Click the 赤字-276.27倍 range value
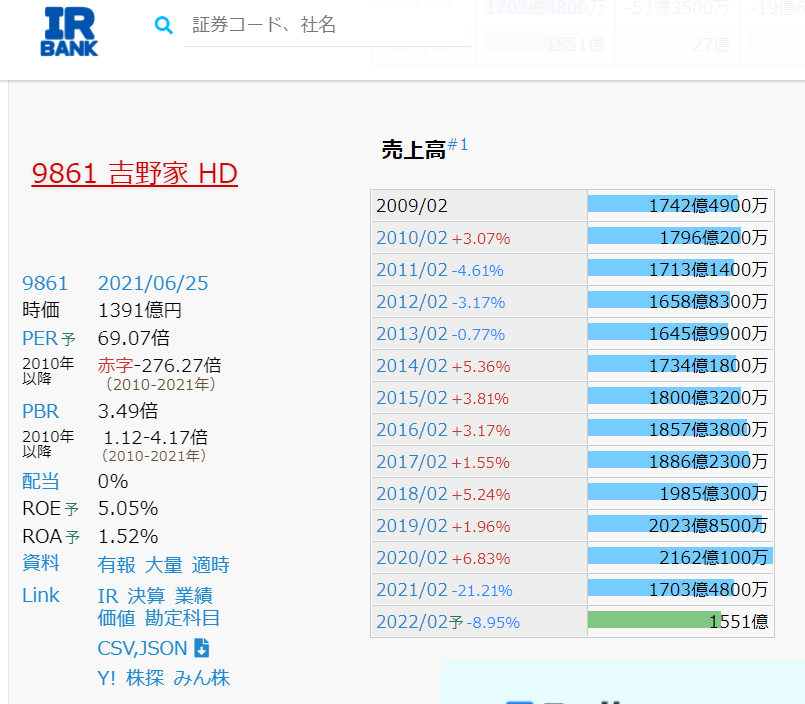The image size is (805, 704). [x=159, y=366]
